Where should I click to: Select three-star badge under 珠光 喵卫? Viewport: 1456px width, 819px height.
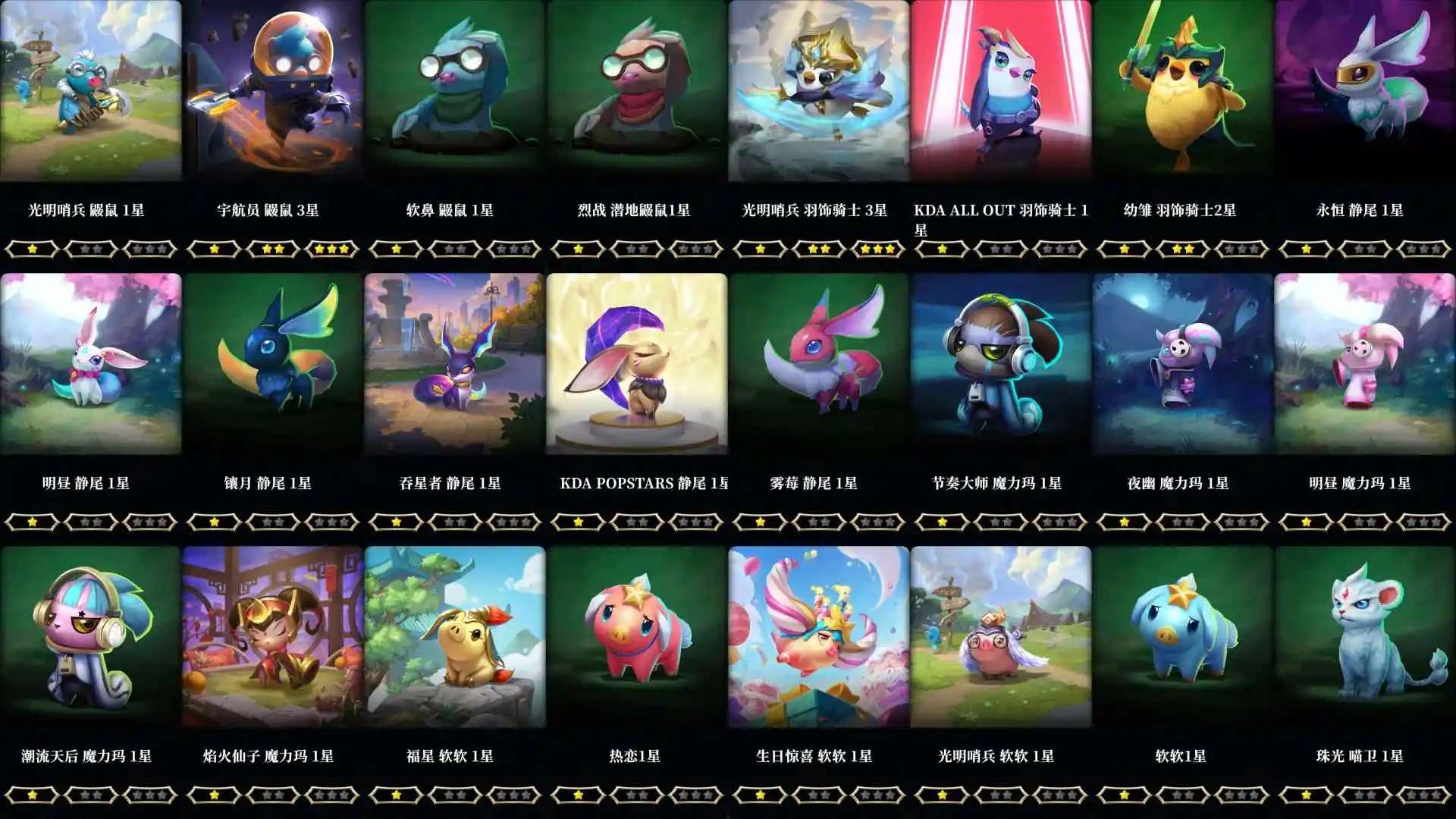coord(1423,795)
